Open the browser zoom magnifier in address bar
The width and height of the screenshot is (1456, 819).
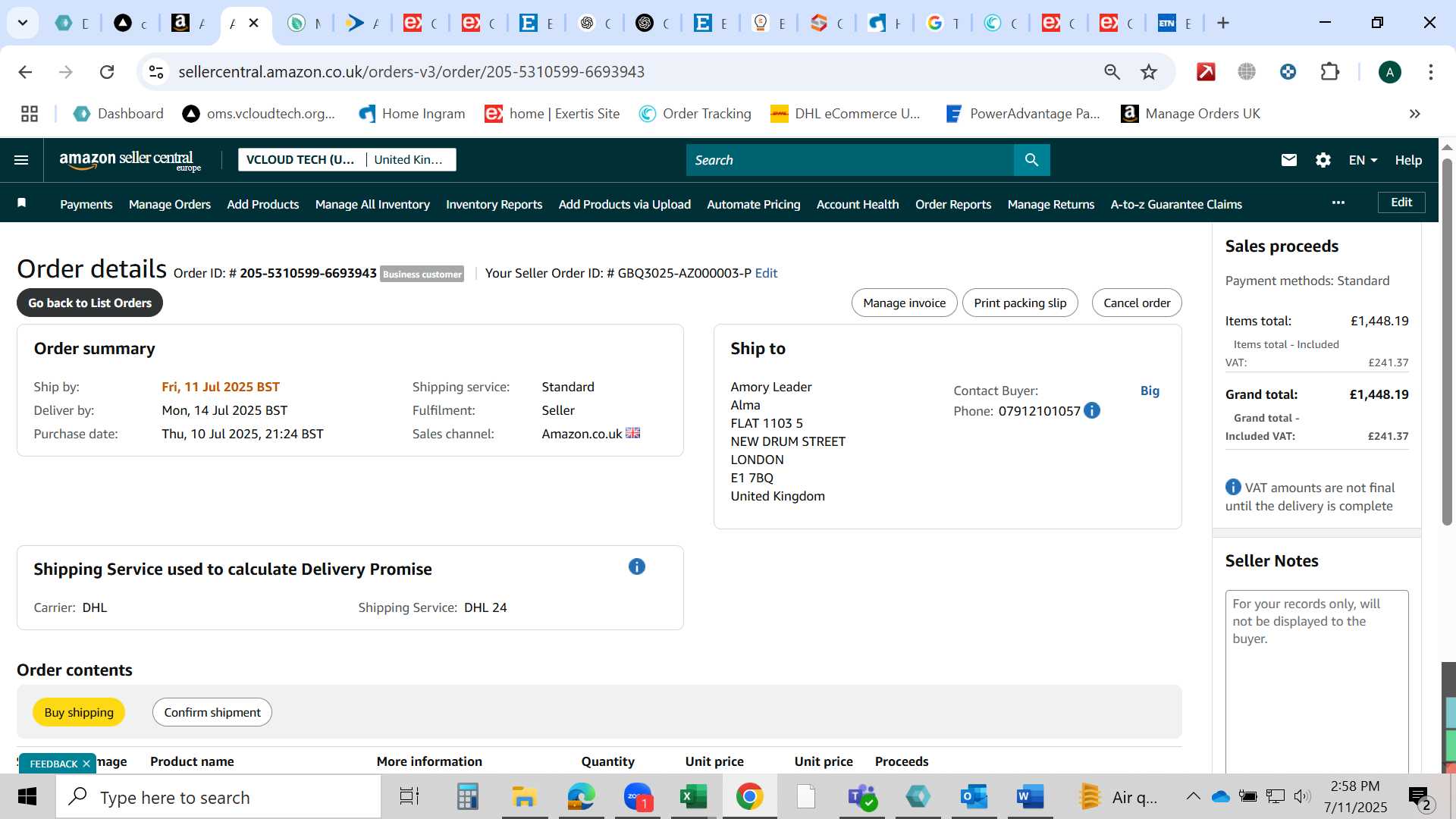(1112, 72)
